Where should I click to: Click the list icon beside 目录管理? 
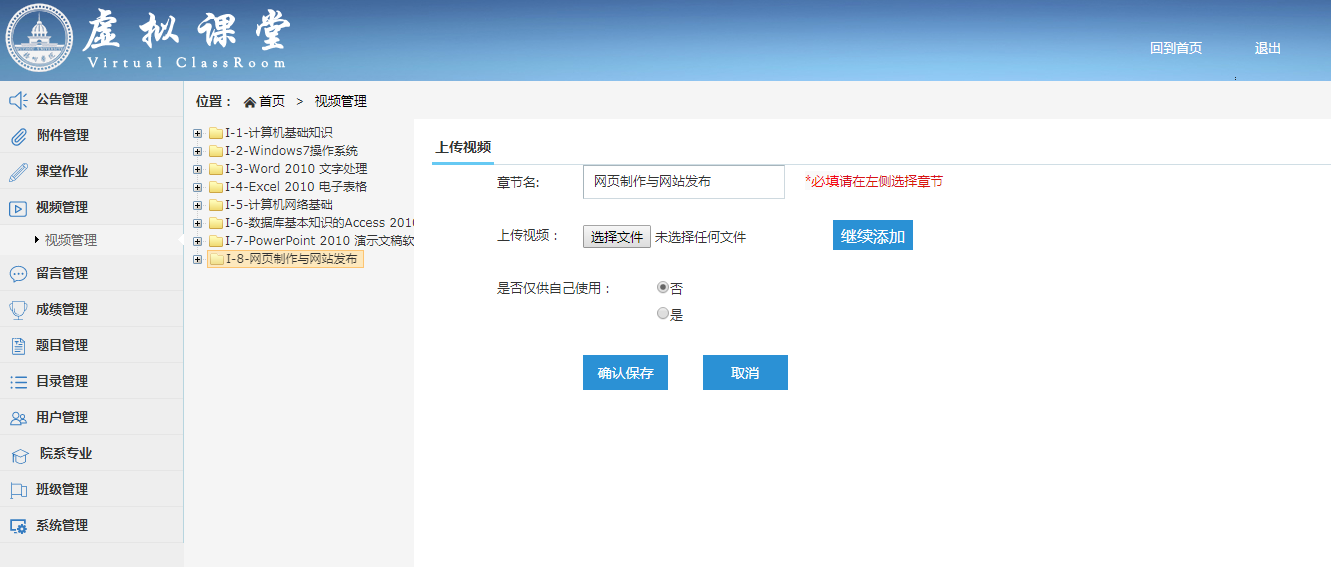[18, 382]
